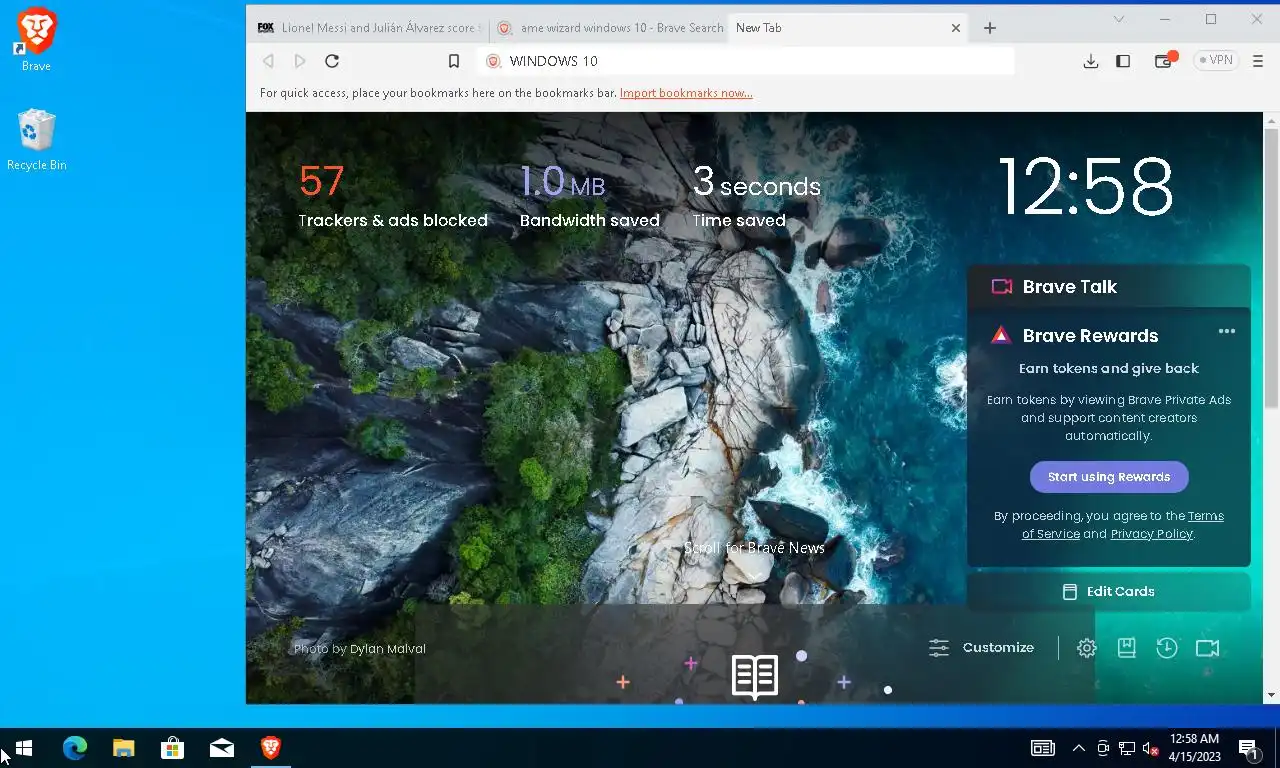Open the touch keyboard tray icon

pyautogui.click(x=1043, y=748)
